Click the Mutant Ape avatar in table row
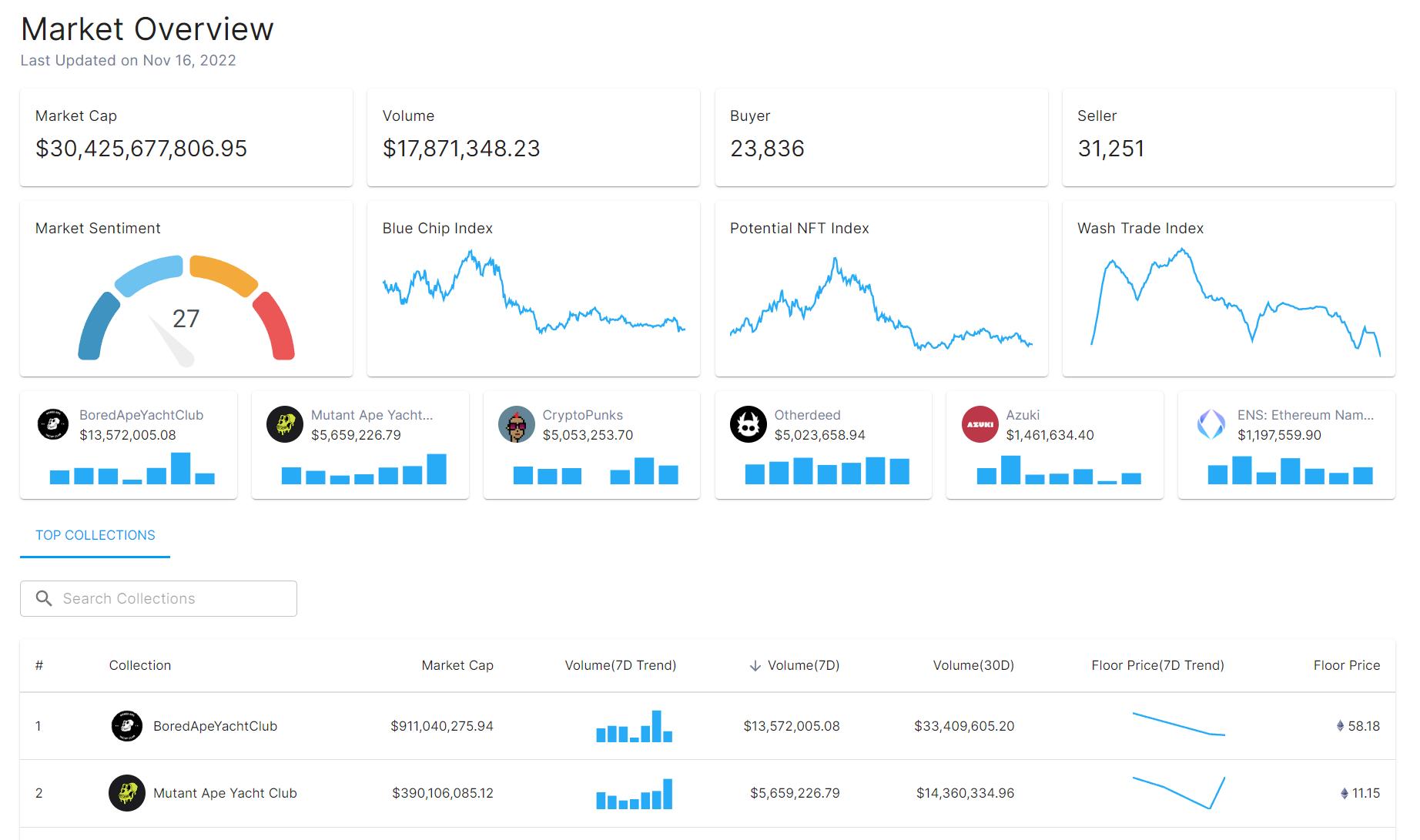Screen dimensions: 1420x840 127,793
